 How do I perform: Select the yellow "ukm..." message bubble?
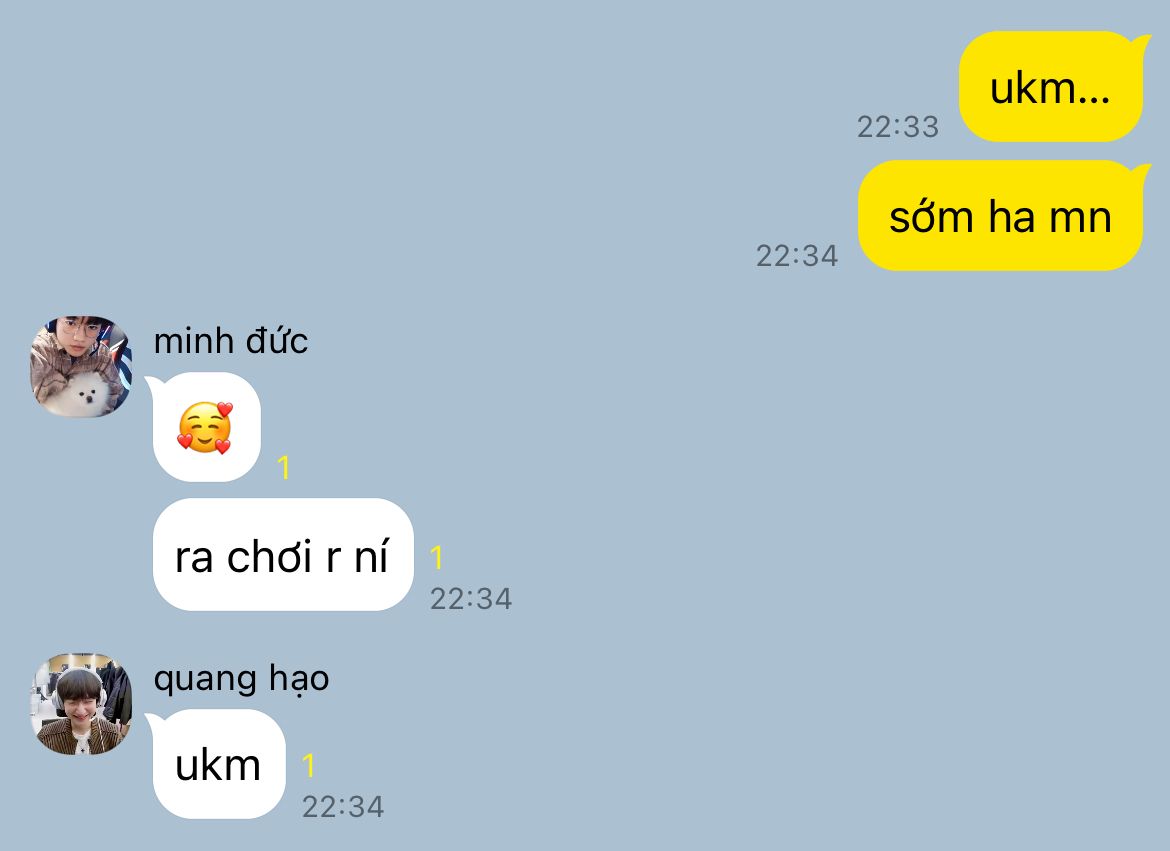[x=1051, y=87]
